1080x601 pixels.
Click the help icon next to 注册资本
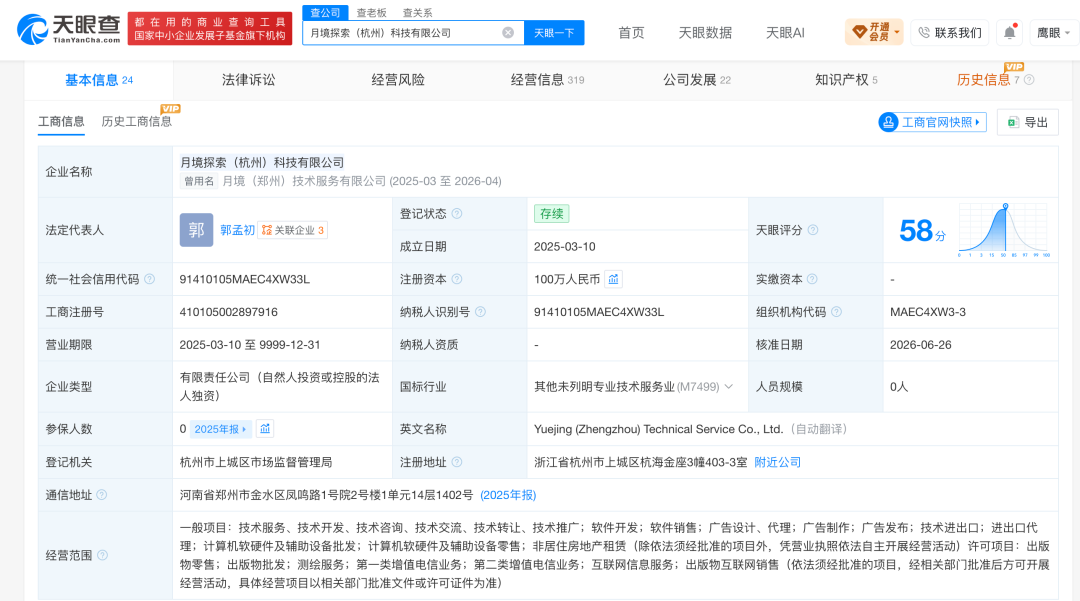(457, 279)
